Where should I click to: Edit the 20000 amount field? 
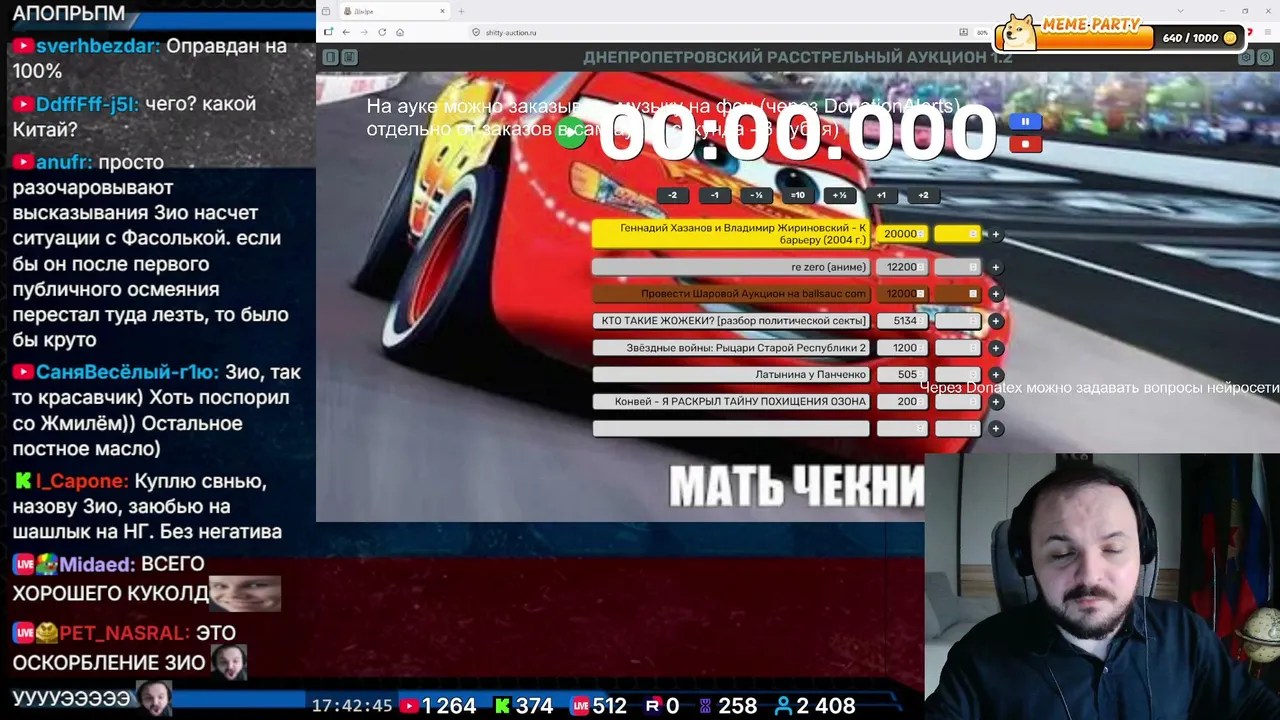902,234
